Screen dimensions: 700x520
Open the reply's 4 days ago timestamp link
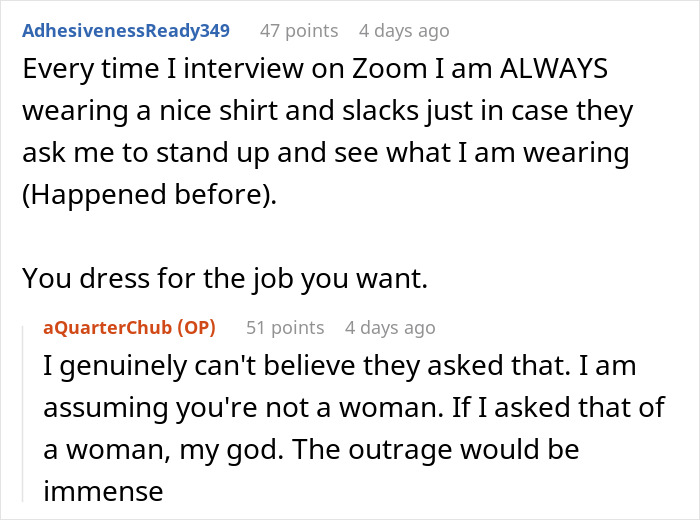pos(390,328)
